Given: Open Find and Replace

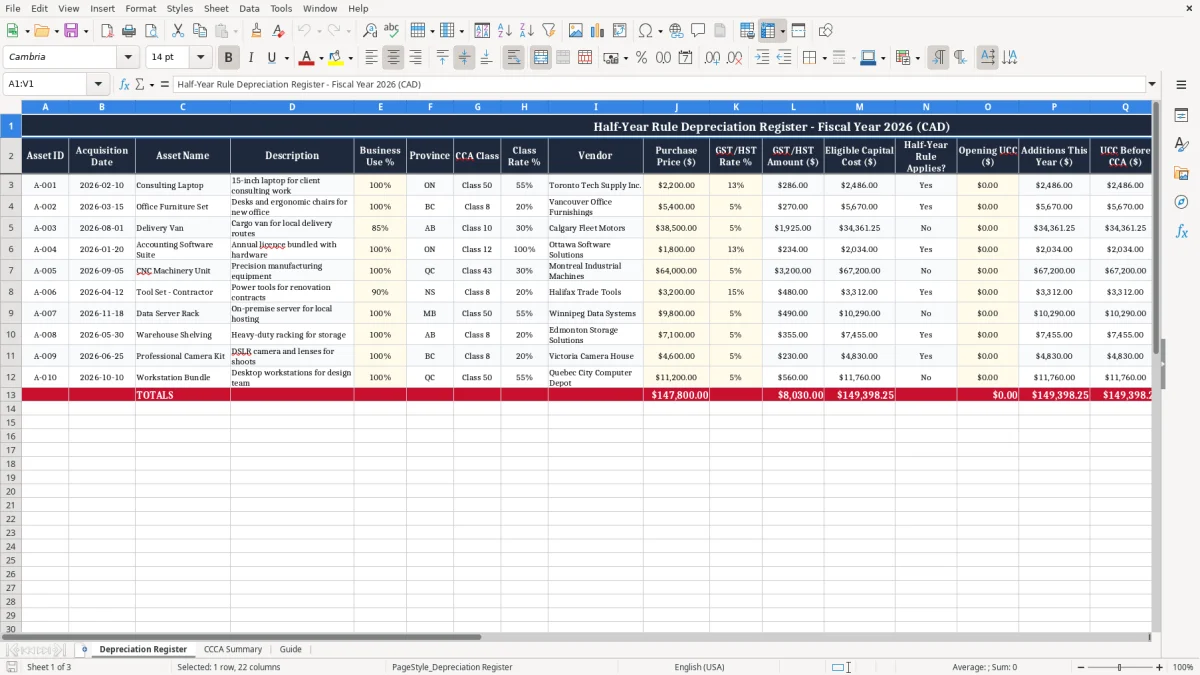Looking at the screenshot, I should point(370,31).
